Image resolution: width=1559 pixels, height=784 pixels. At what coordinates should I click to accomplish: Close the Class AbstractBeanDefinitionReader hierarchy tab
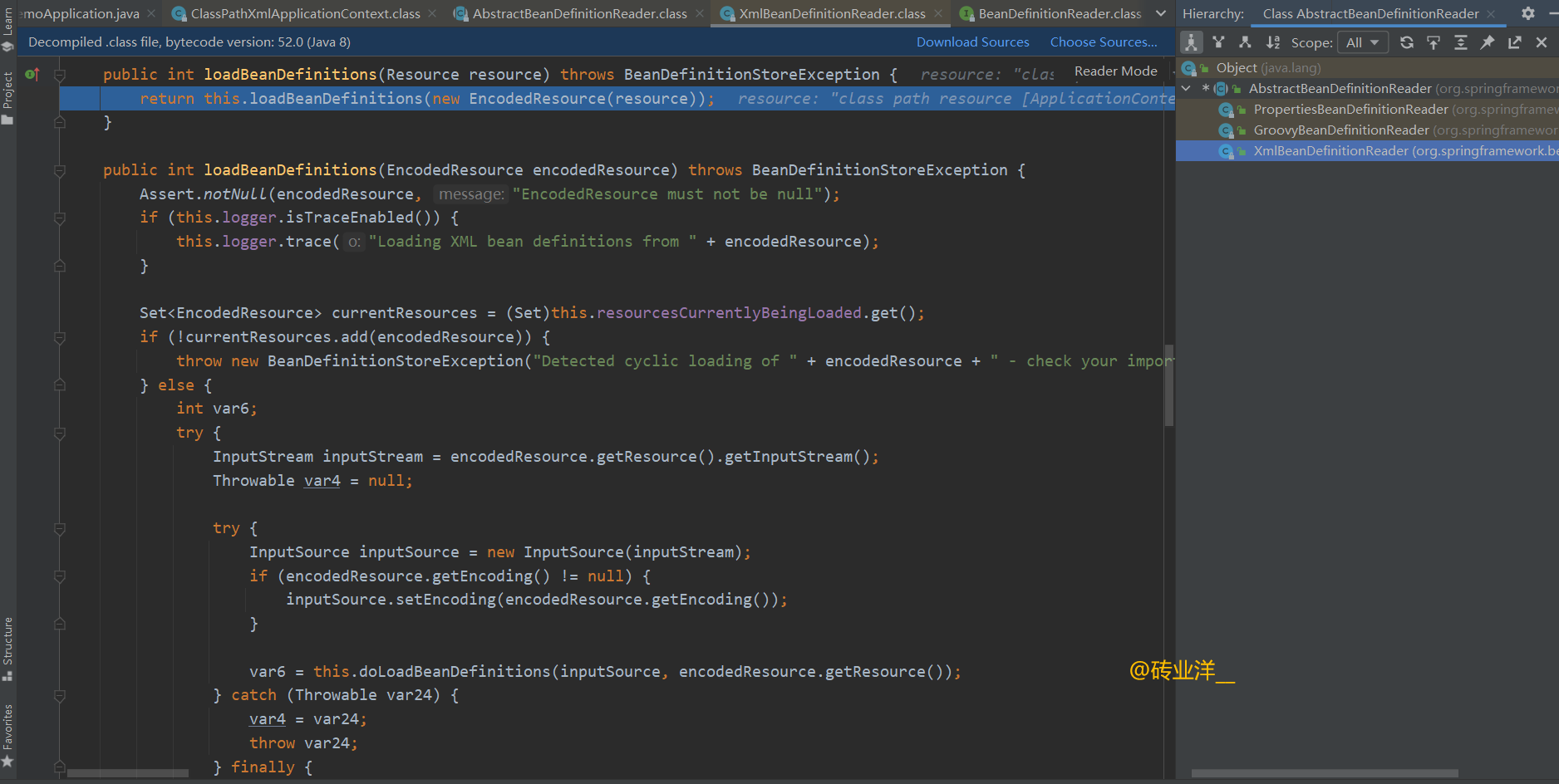tap(1491, 14)
